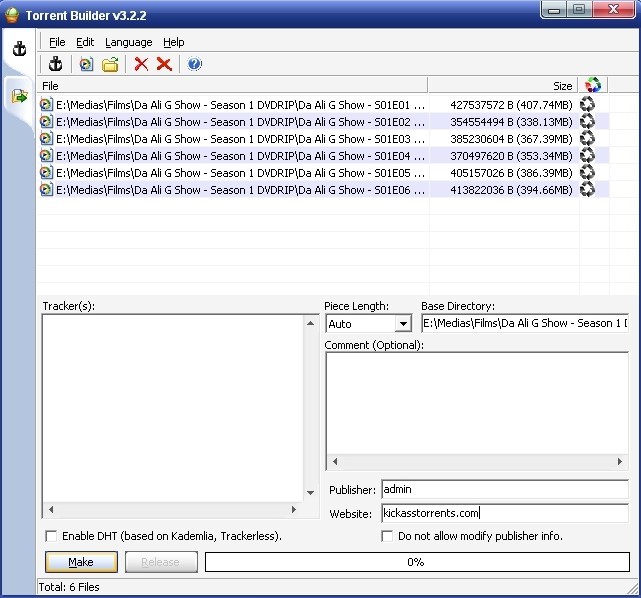Click recycle icon in the S01E06 row

click(x=587, y=189)
